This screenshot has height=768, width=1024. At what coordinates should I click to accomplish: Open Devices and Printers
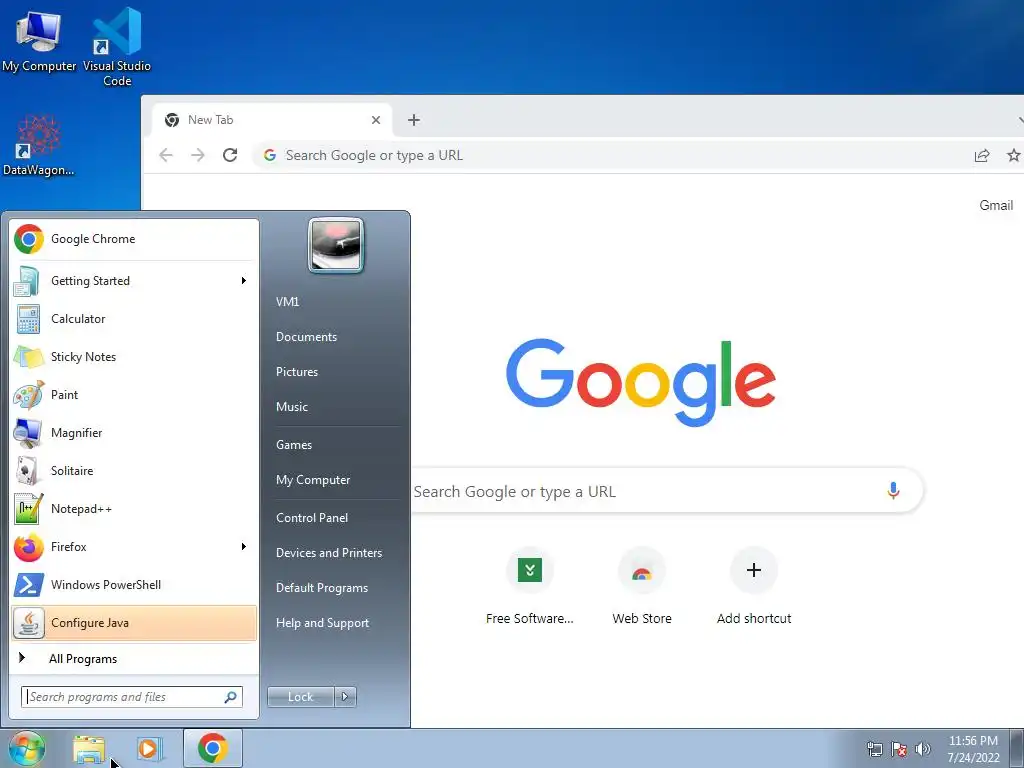pyautogui.click(x=329, y=553)
